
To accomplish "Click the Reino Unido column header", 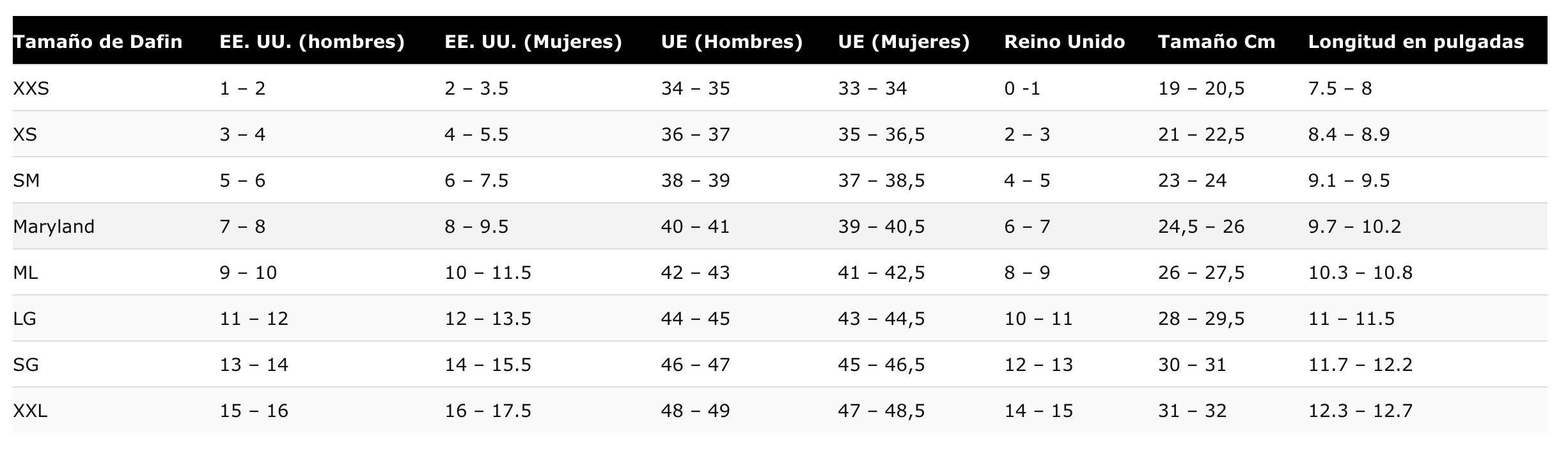I will (x=1064, y=42).
